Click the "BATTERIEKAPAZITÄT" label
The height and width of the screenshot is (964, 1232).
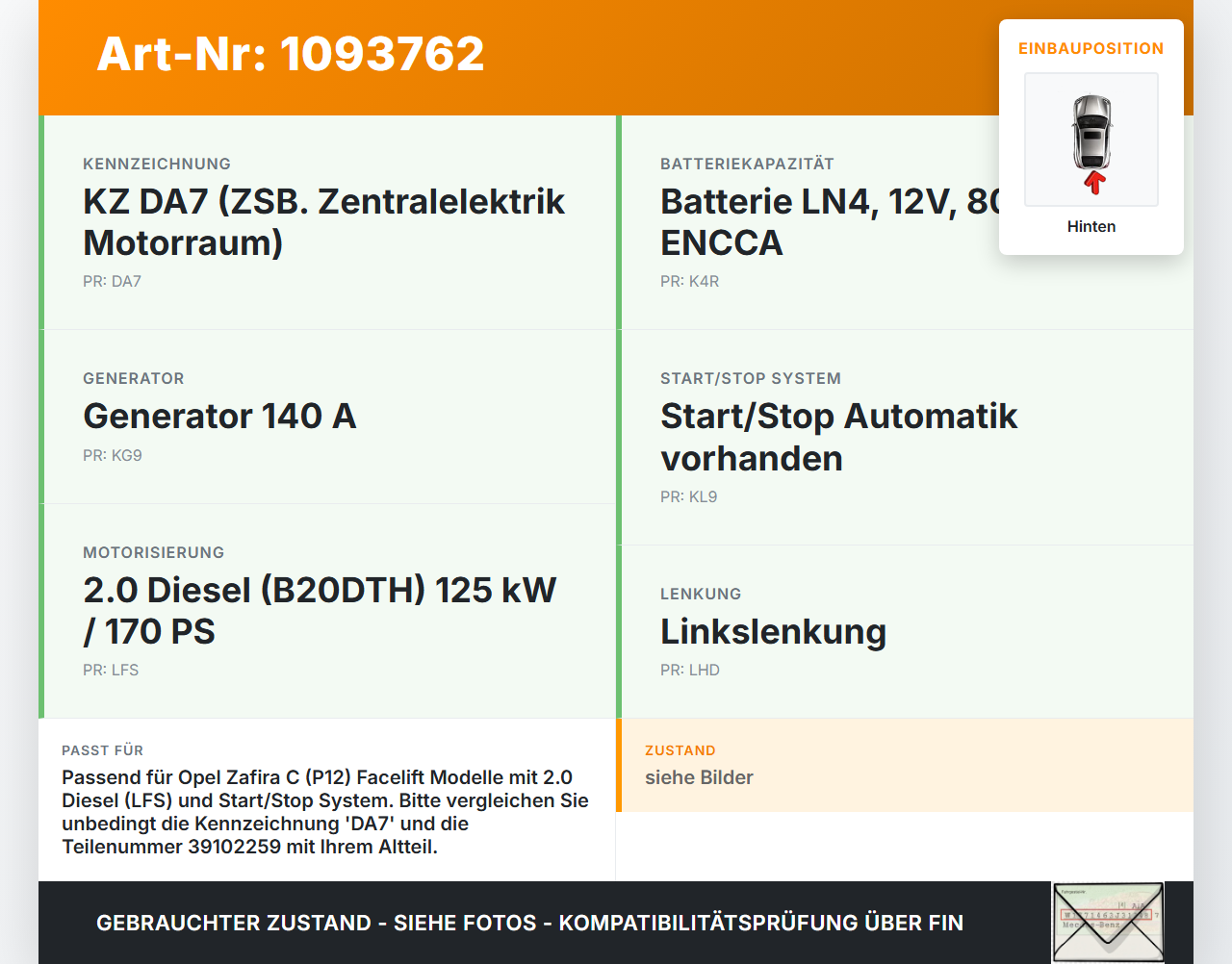747,164
